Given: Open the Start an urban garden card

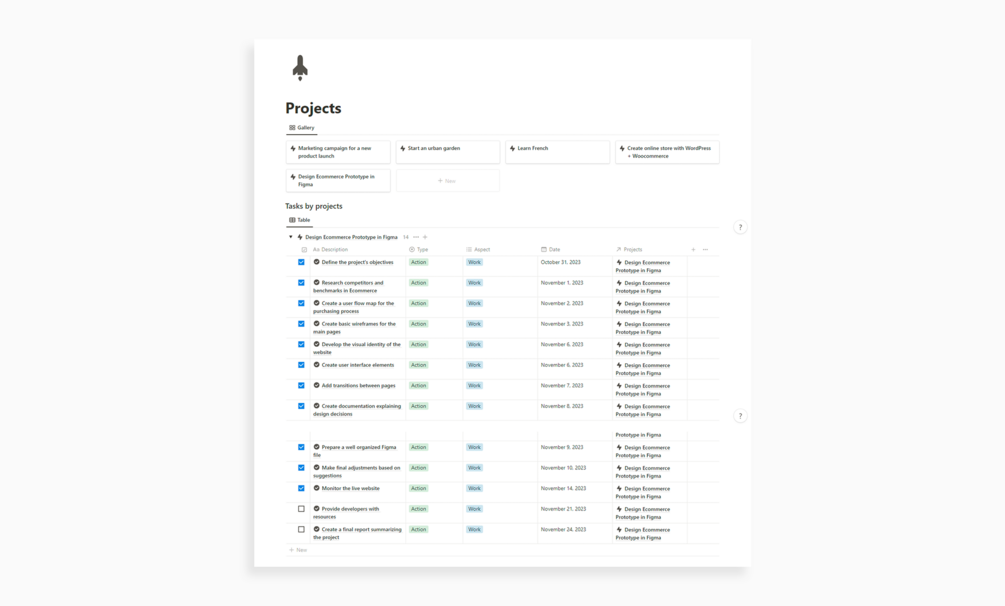Looking at the screenshot, I should pyautogui.click(x=447, y=152).
